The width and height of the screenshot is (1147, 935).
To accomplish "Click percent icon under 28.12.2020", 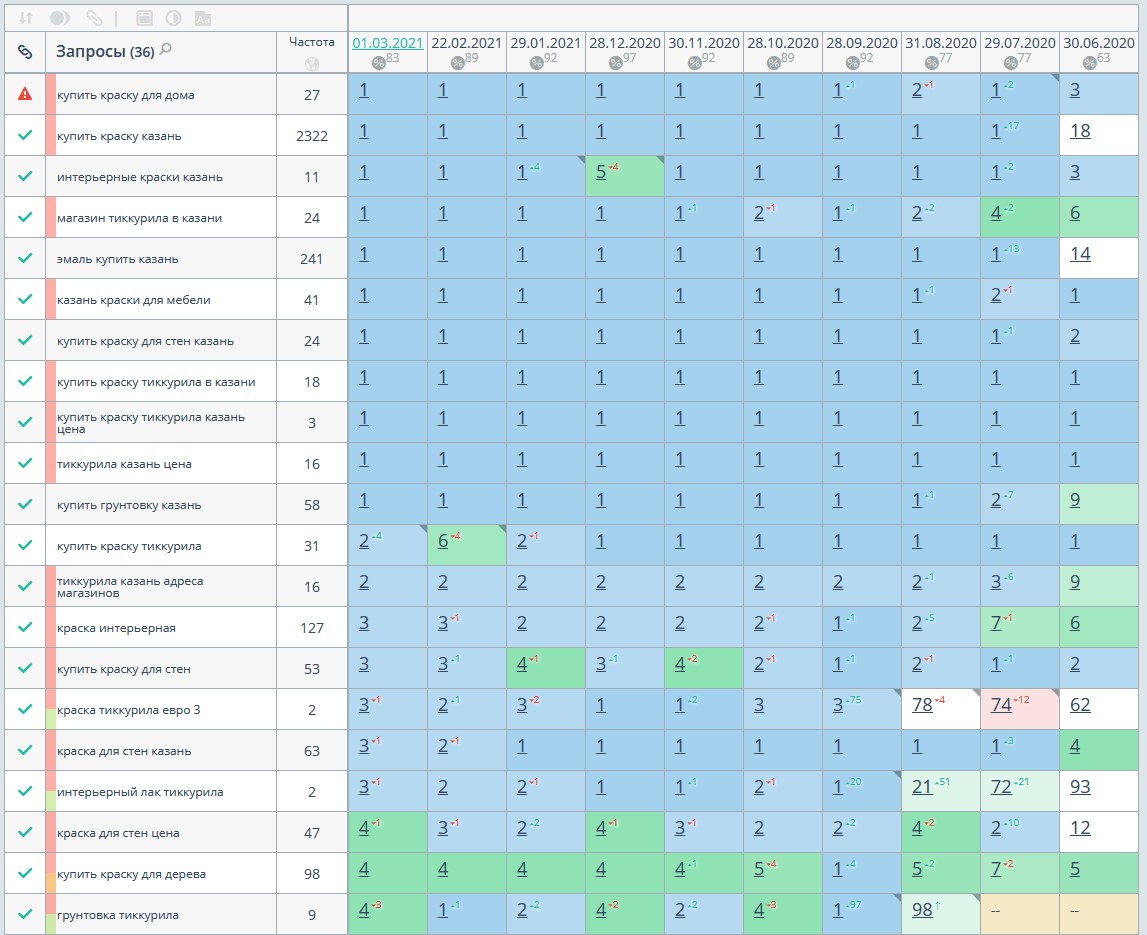I will click(616, 62).
